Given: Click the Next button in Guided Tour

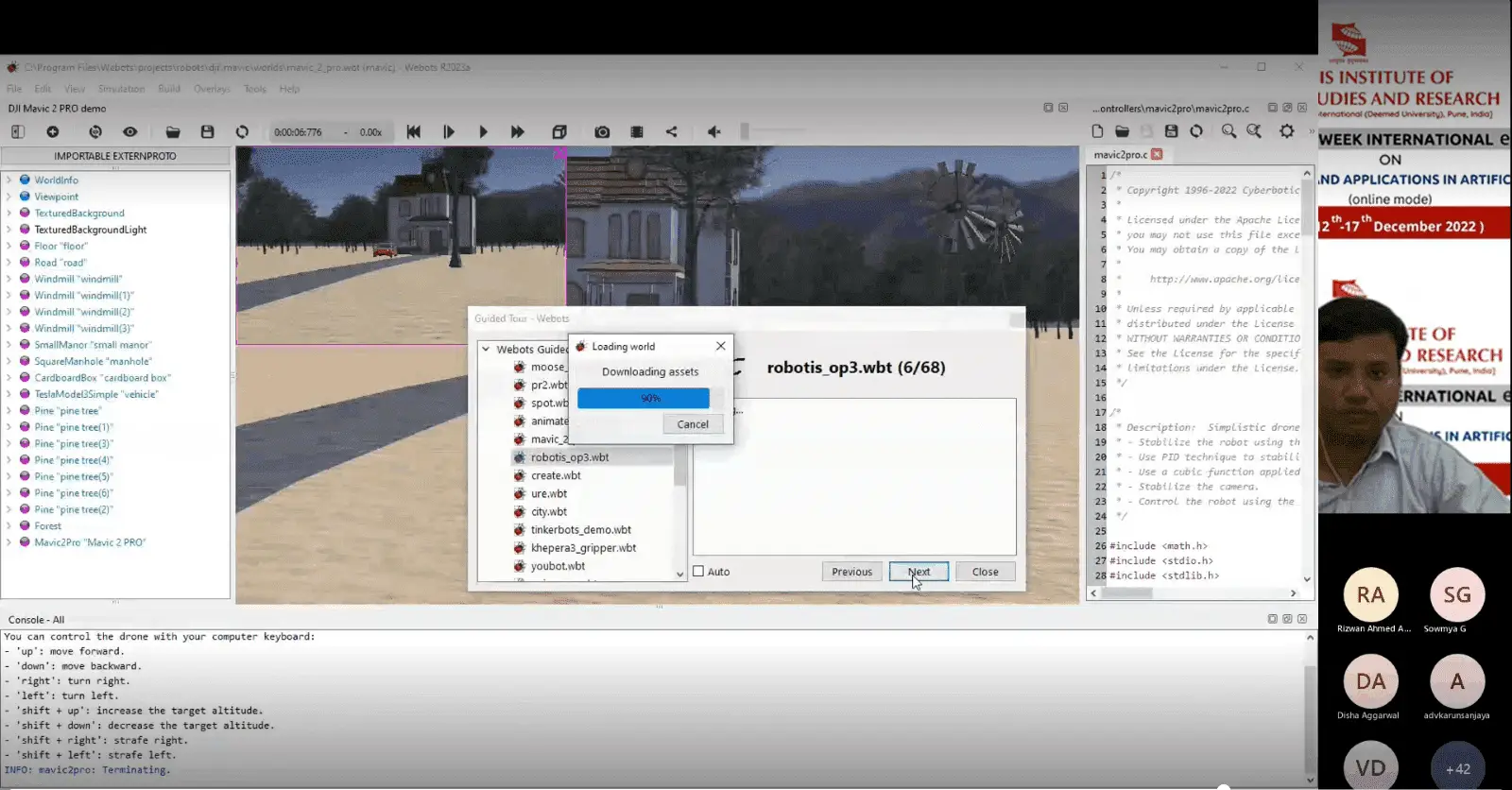Looking at the screenshot, I should [919, 572].
